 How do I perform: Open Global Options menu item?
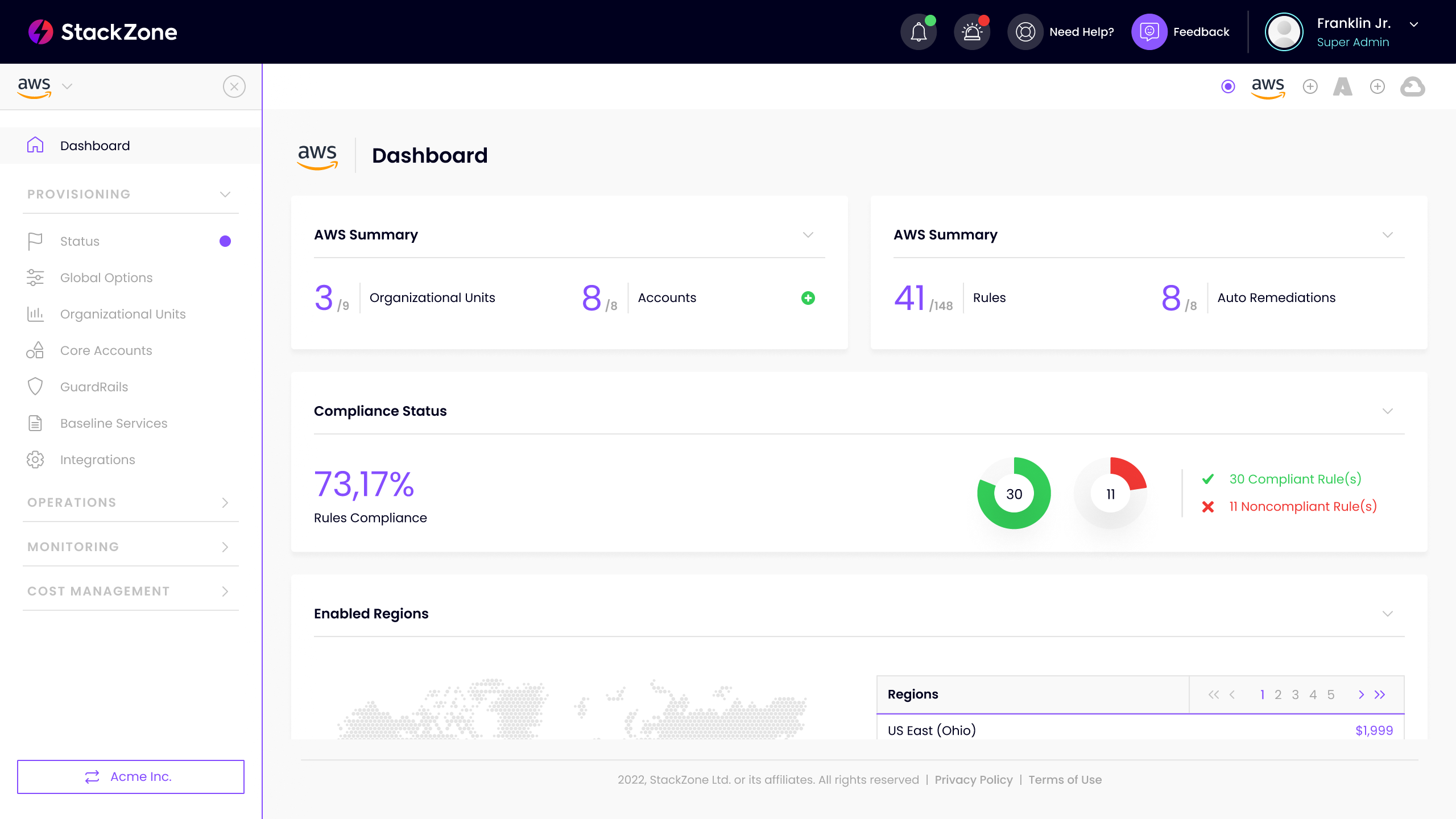click(131, 278)
